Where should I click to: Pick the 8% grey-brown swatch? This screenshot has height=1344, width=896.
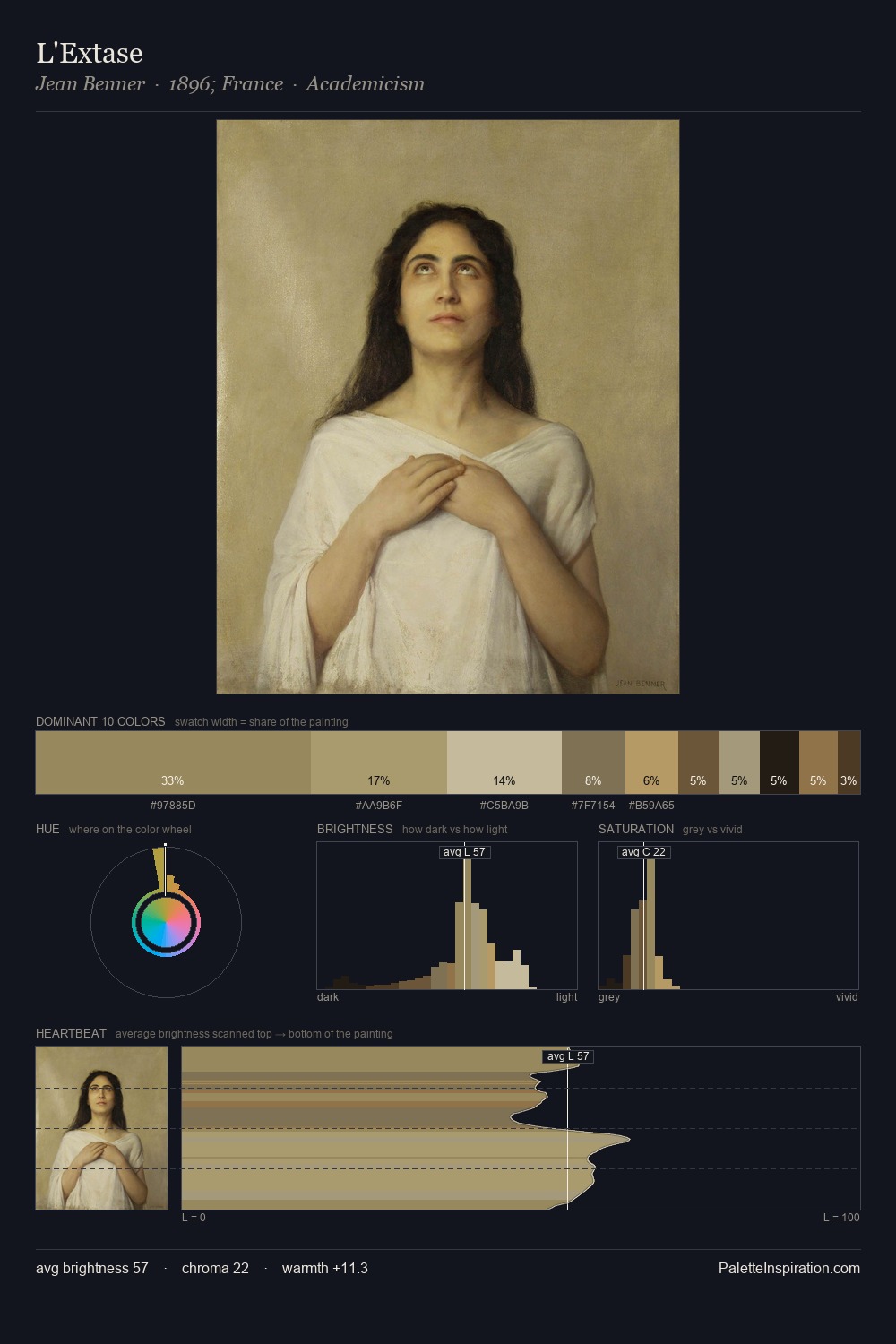tap(593, 762)
